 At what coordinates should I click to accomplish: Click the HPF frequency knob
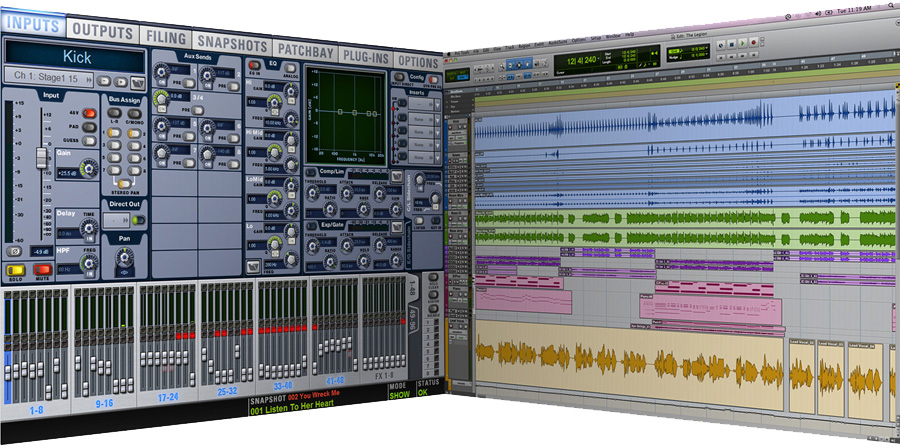click(x=90, y=262)
